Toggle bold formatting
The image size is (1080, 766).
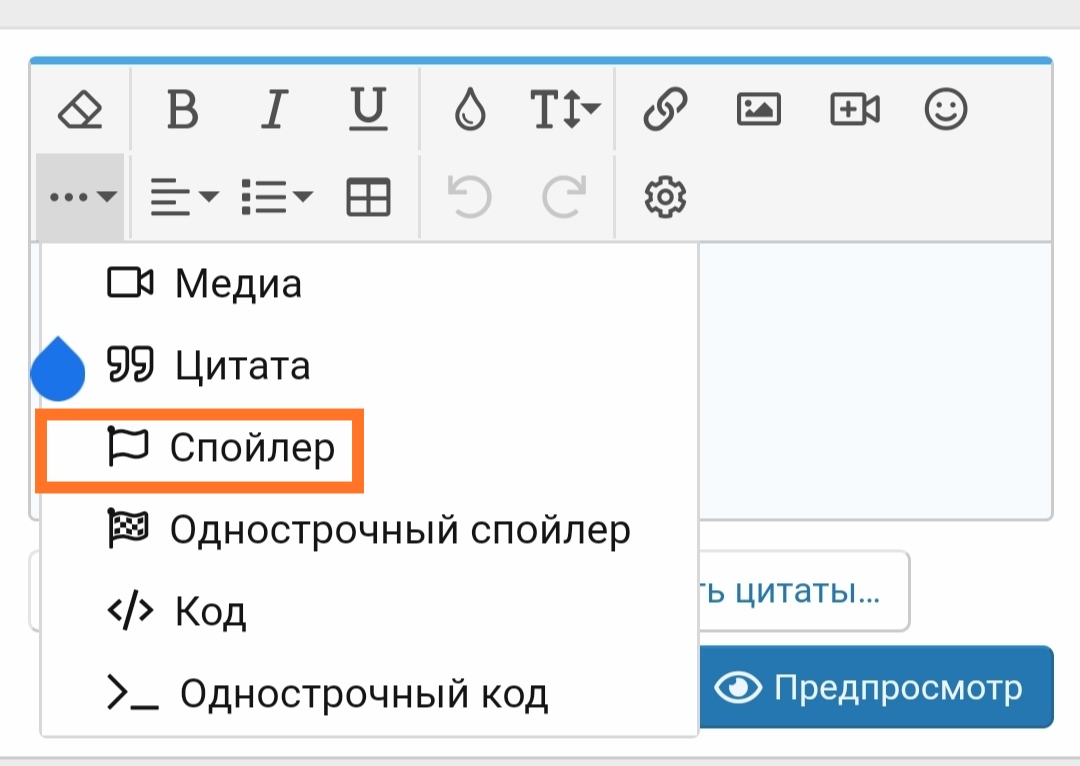[x=182, y=110]
